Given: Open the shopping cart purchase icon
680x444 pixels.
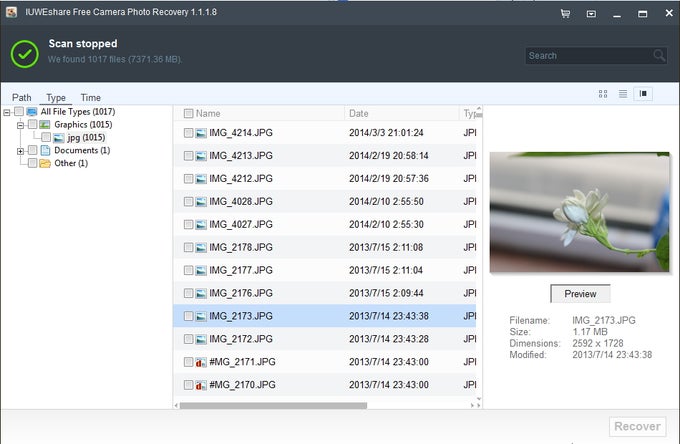Looking at the screenshot, I should [x=565, y=14].
